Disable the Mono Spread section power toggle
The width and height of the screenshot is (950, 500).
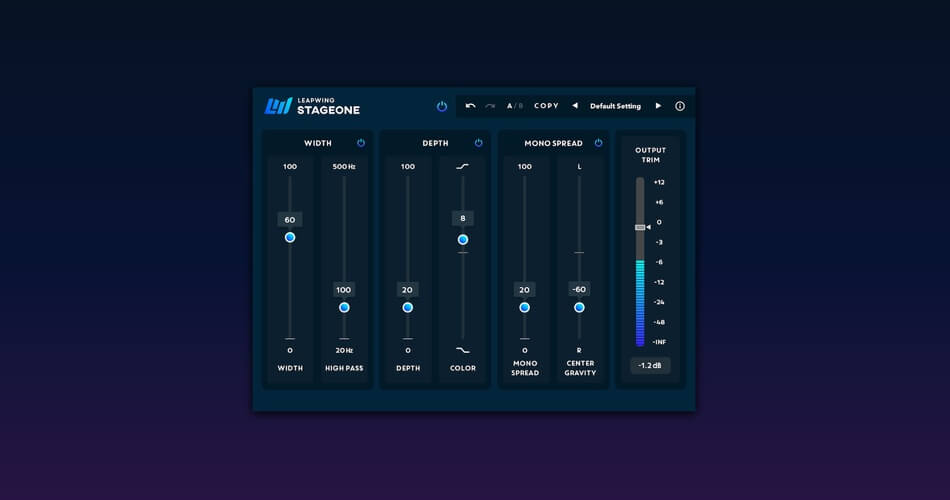[x=598, y=143]
